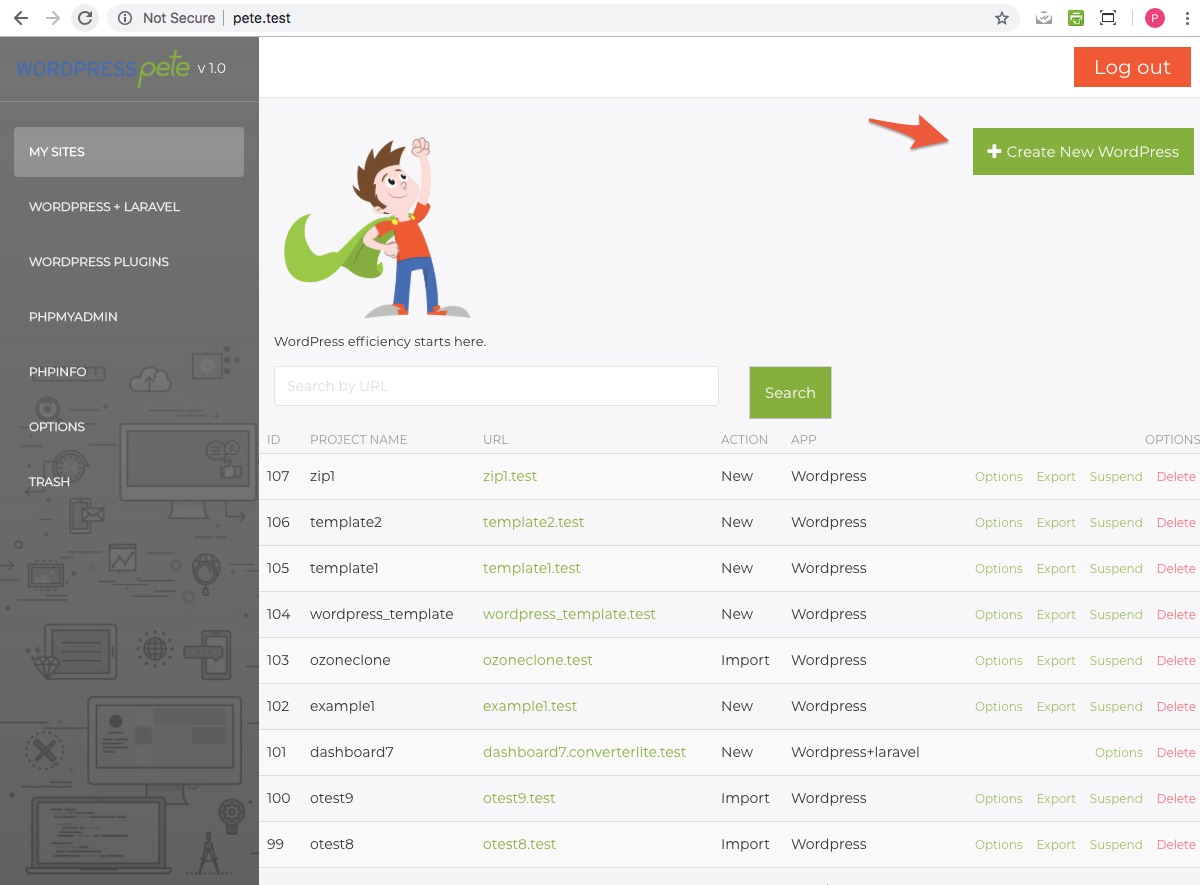
Task: Click the Wordpress+laravel app cell
Action: tap(855, 752)
